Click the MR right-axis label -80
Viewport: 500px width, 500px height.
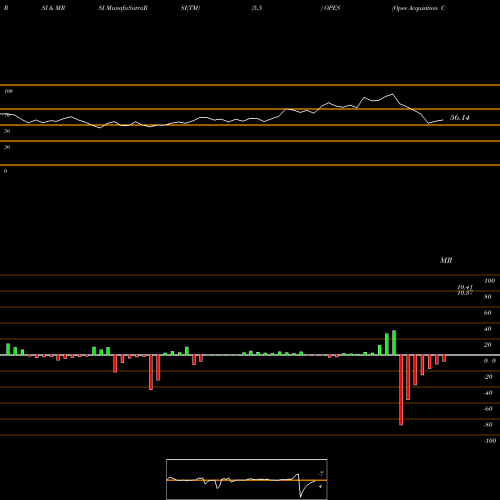[x=488, y=425]
